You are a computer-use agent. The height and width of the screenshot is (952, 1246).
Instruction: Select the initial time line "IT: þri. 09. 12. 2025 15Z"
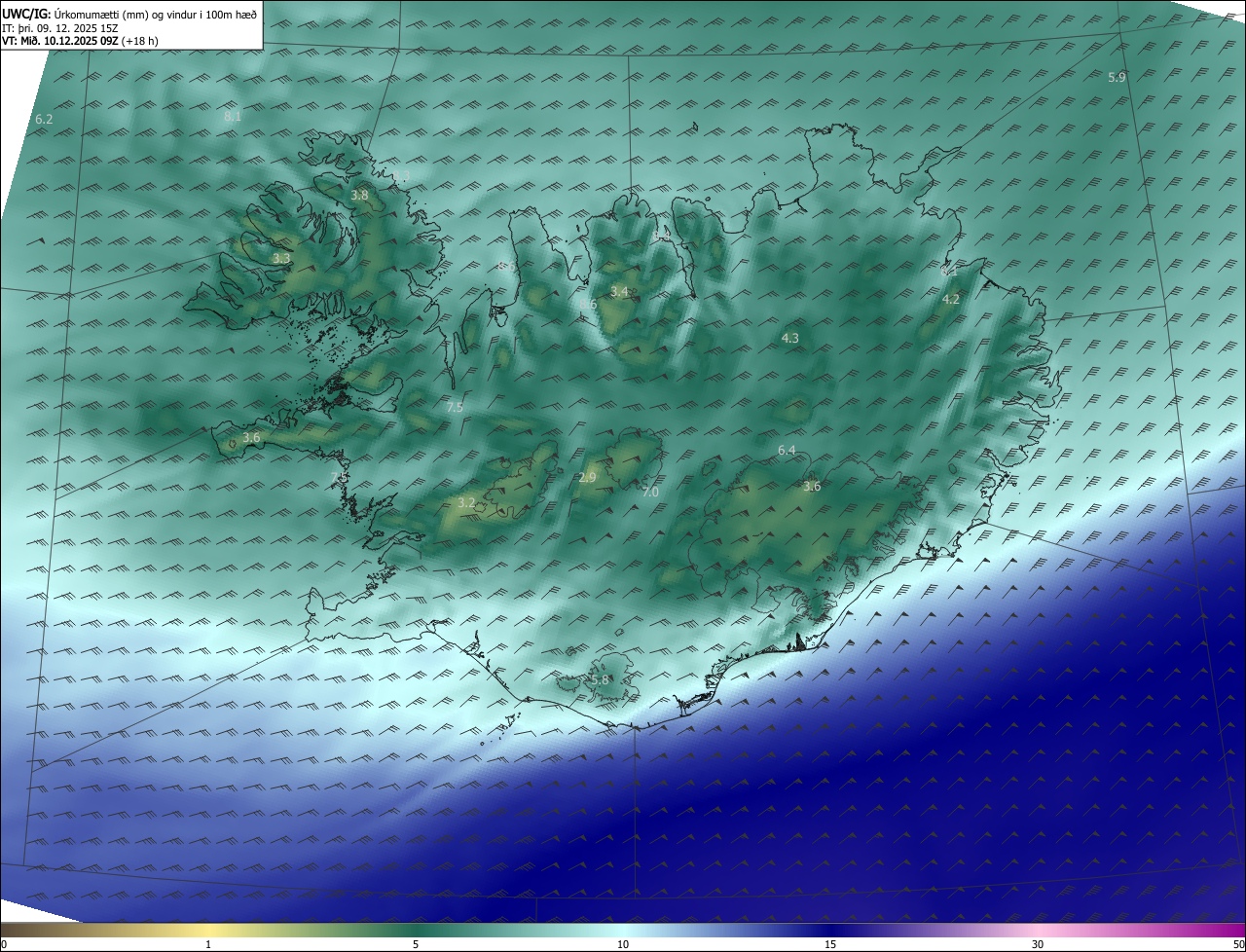[x=60, y=28]
